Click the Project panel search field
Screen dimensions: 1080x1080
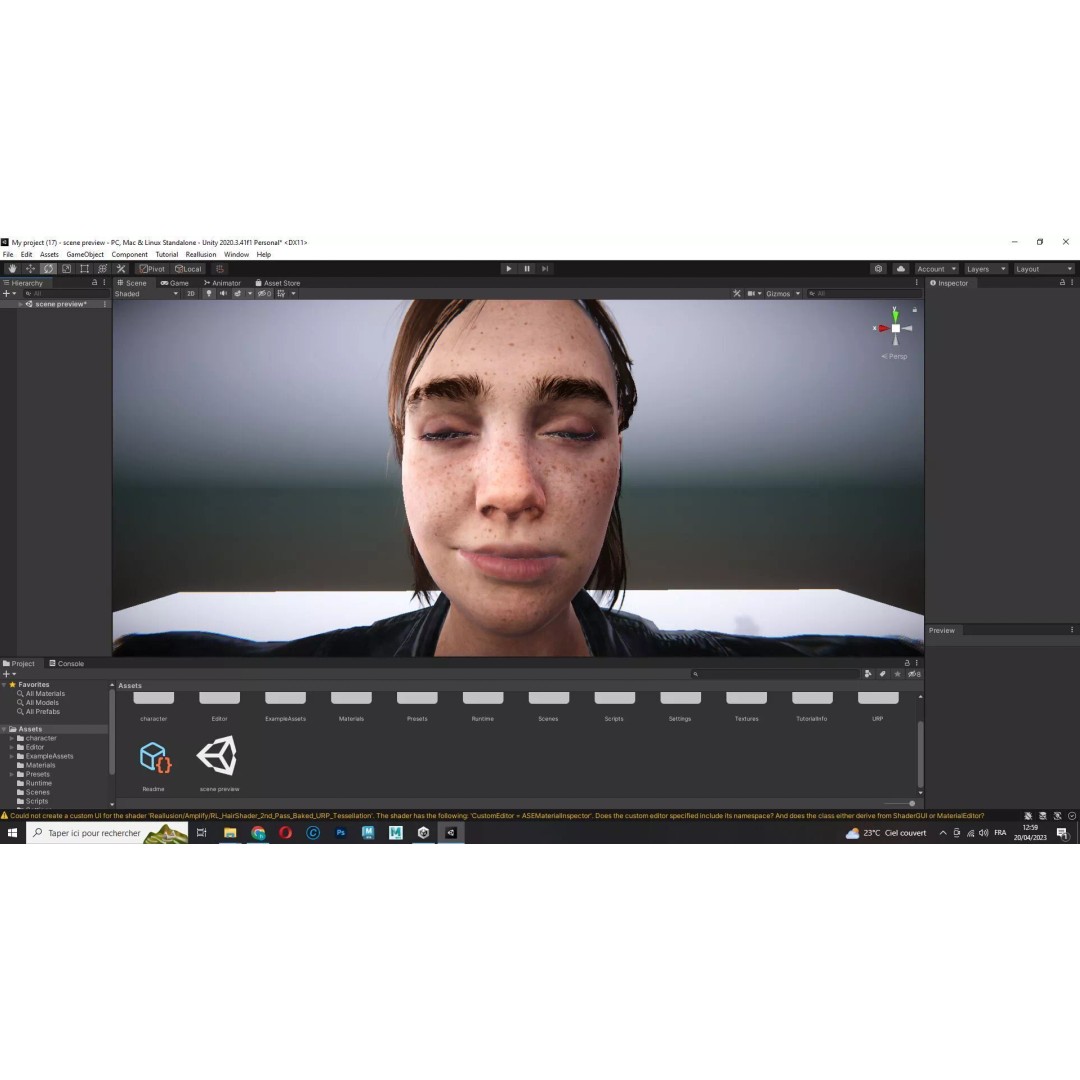[775, 674]
